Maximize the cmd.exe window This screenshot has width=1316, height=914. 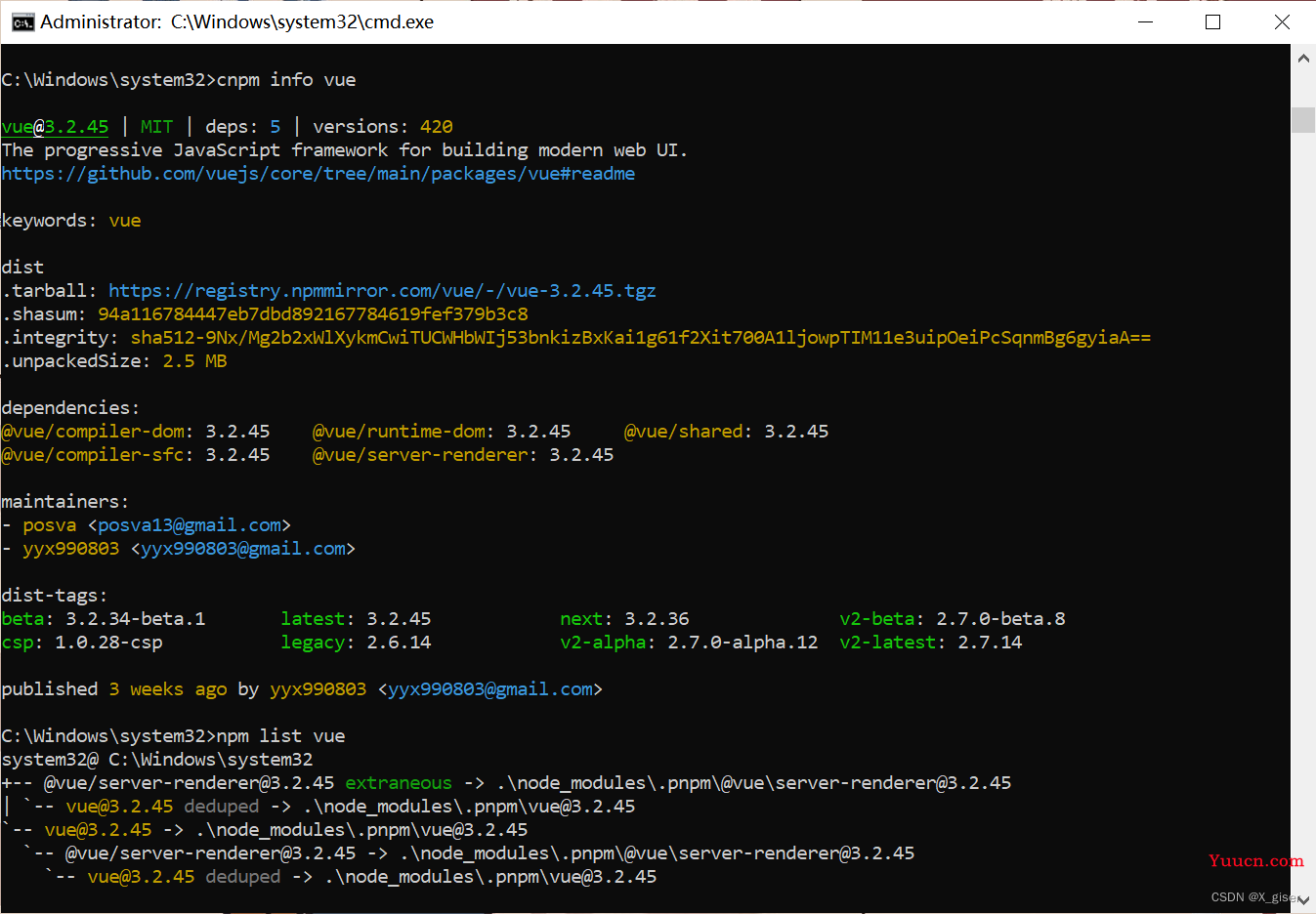1213,21
